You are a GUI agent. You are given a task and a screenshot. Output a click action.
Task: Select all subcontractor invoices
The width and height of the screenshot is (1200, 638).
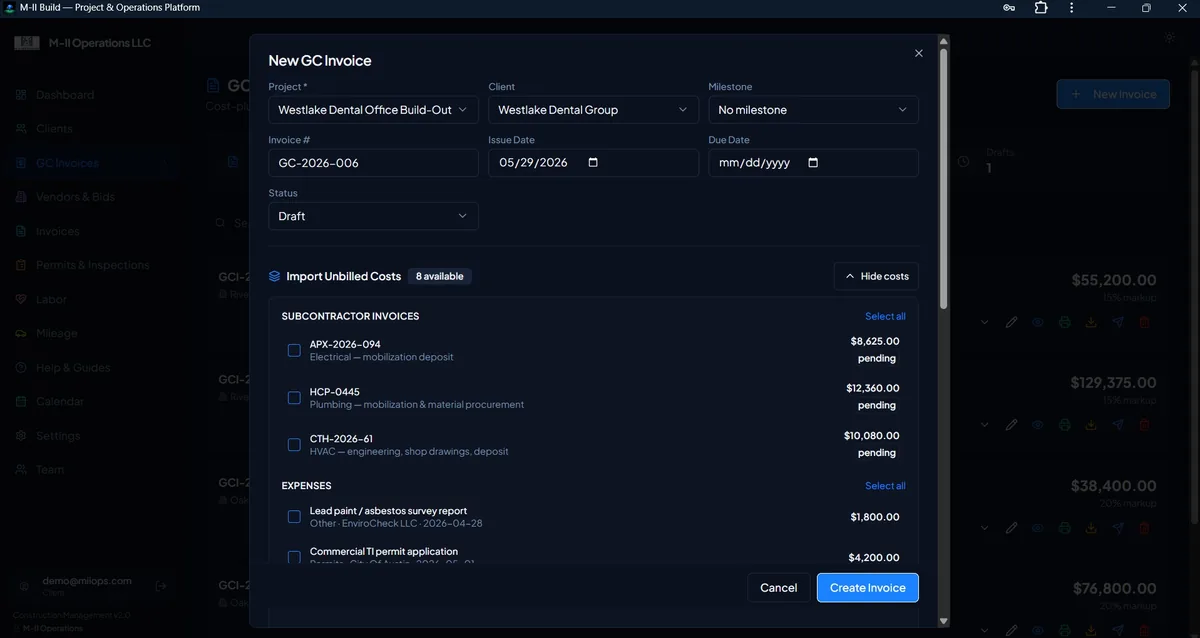[885, 316]
